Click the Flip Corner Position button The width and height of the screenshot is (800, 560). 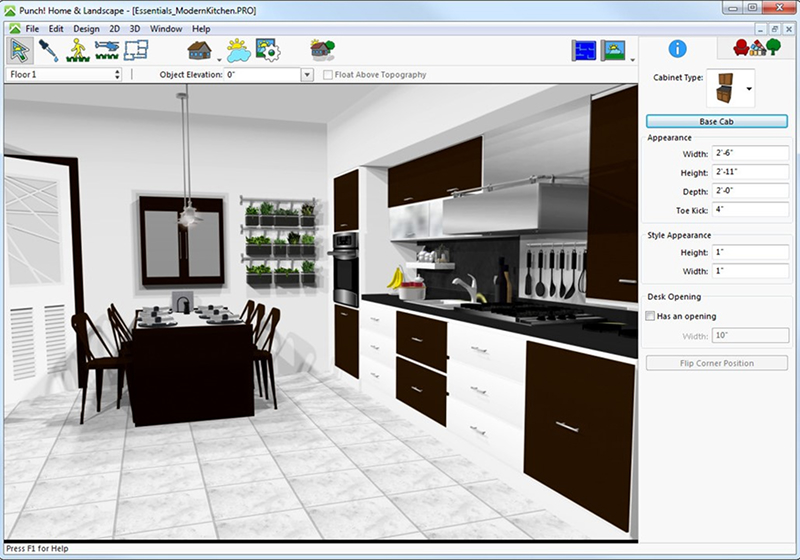tap(717, 363)
